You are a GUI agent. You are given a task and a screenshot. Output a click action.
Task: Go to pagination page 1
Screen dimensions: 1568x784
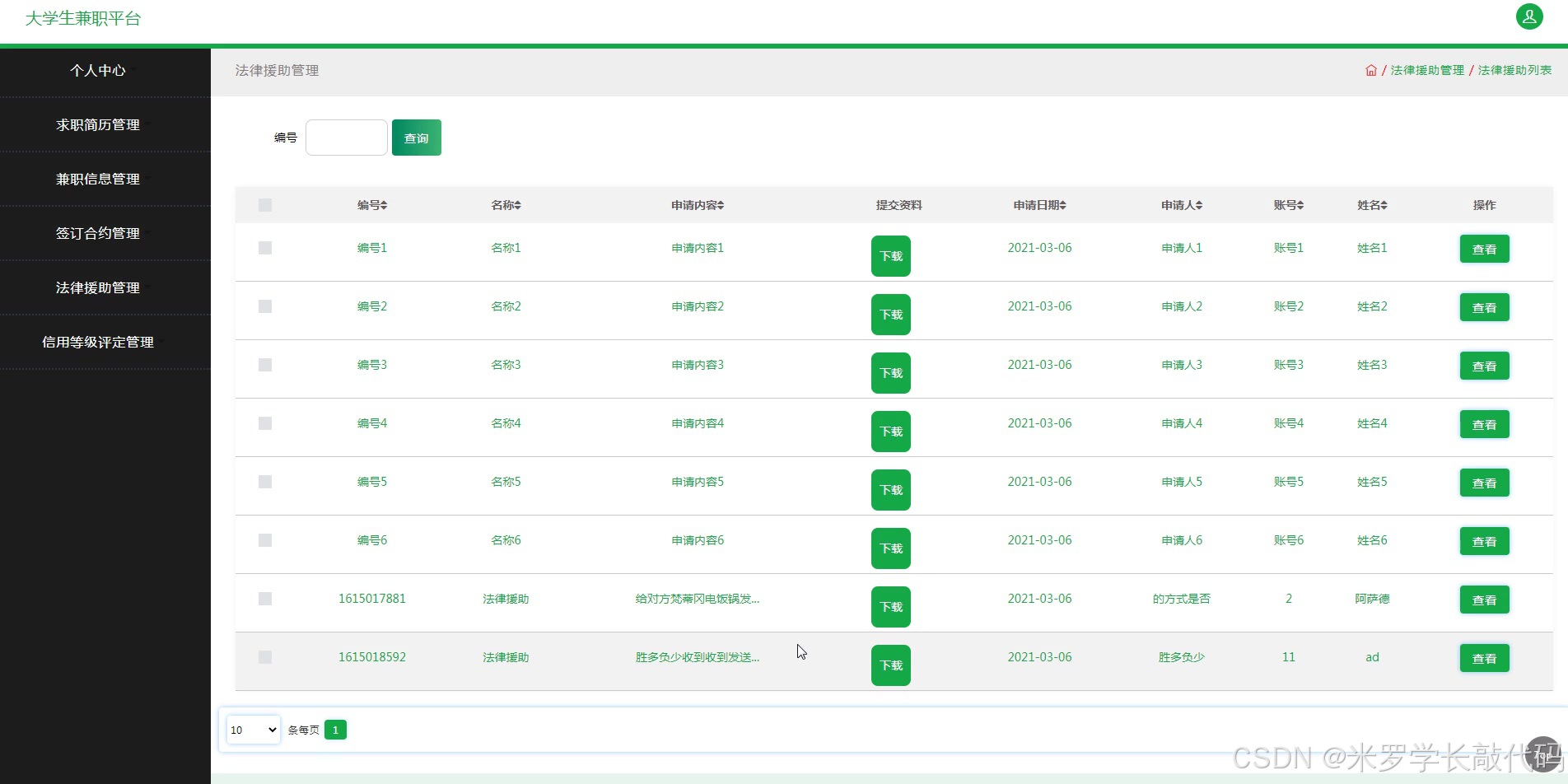(335, 730)
